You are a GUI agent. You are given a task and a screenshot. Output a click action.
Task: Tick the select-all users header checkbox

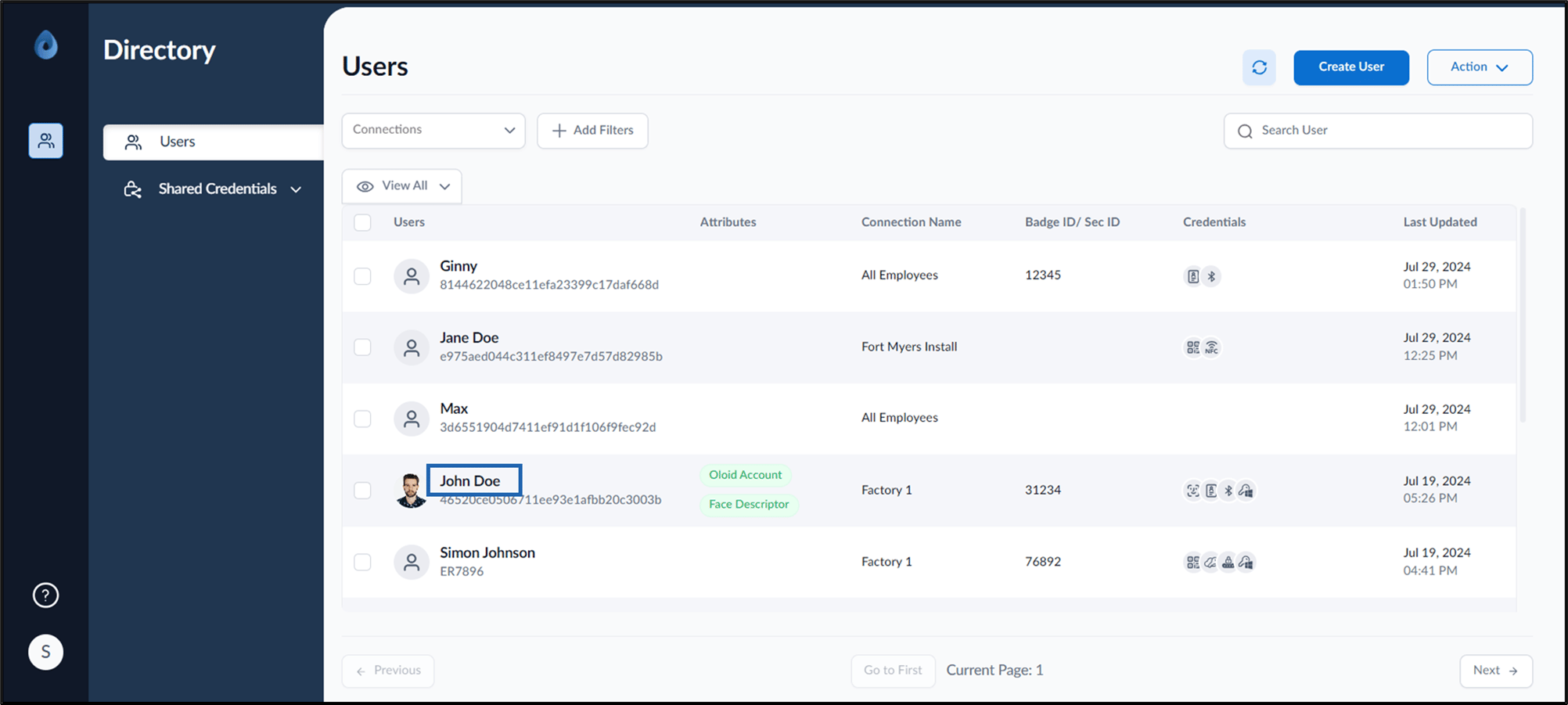click(x=362, y=222)
